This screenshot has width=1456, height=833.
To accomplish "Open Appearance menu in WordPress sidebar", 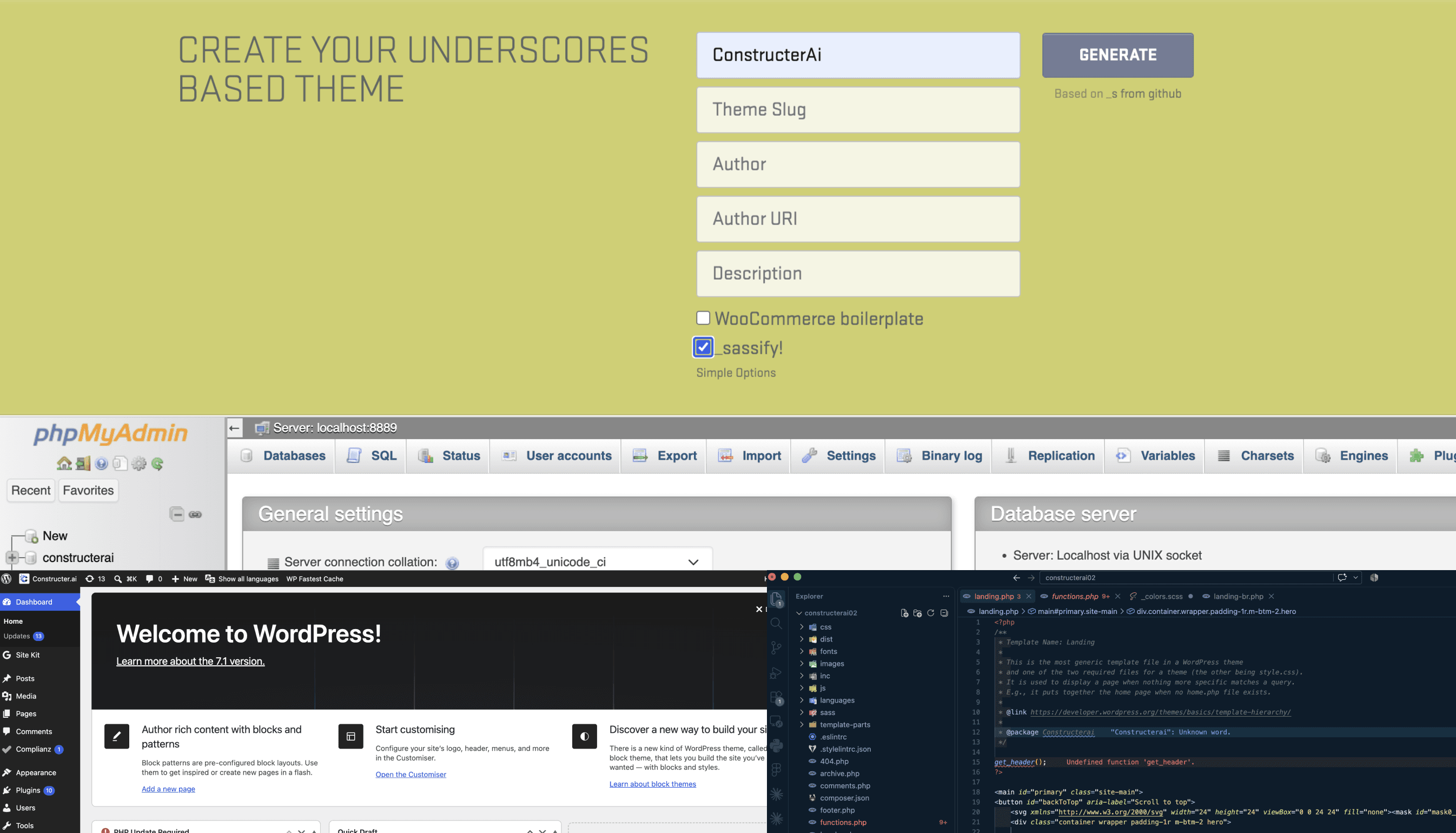I will coord(36,772).
